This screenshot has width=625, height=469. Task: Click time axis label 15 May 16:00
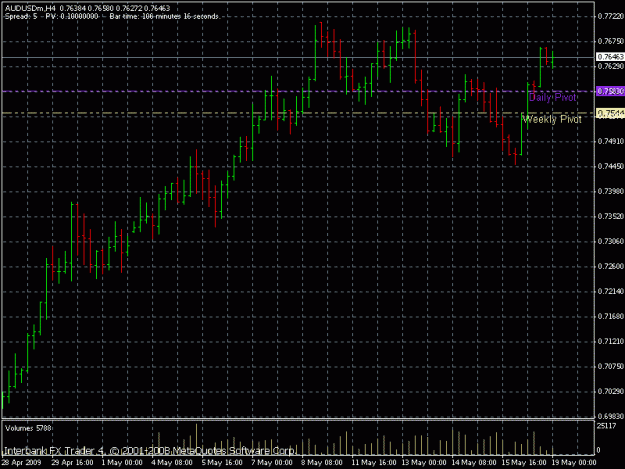(524, 463)
